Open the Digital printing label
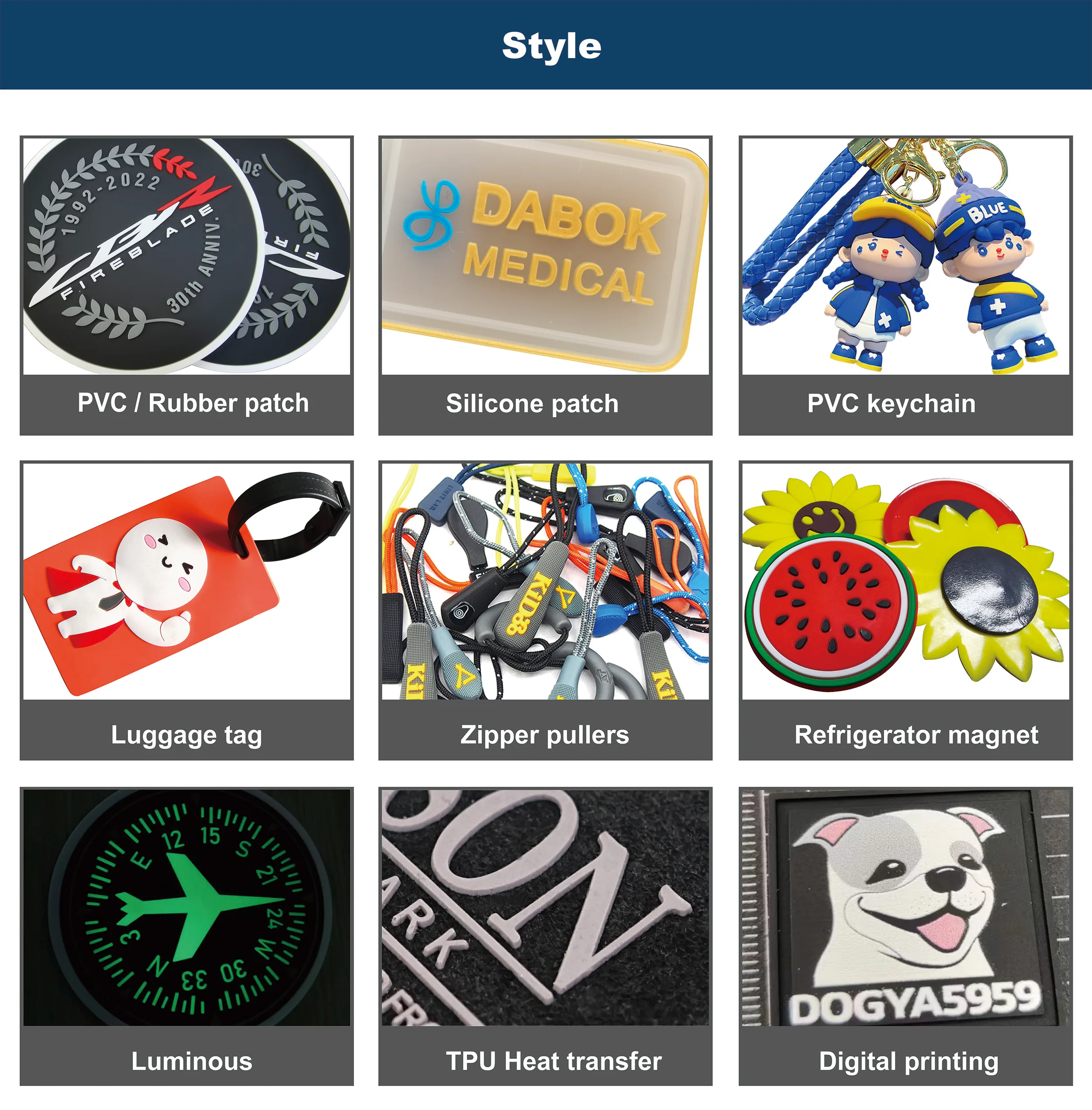The image size is (1092, 1110). (909, 1062)
